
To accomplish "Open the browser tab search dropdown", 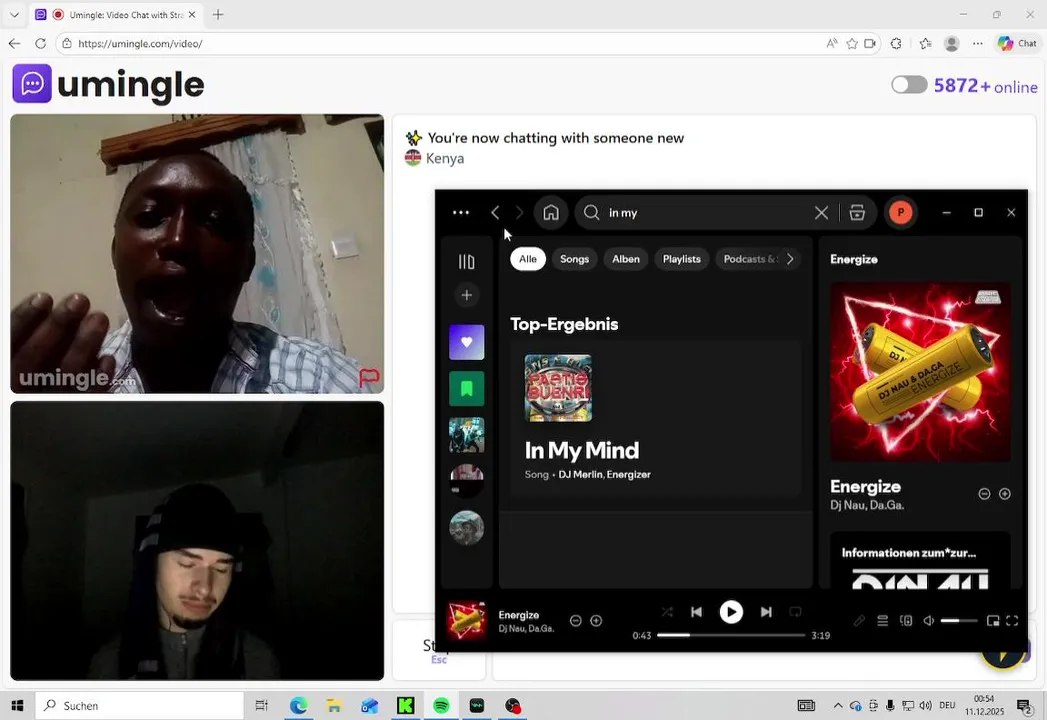I will [x=14, y=14].
